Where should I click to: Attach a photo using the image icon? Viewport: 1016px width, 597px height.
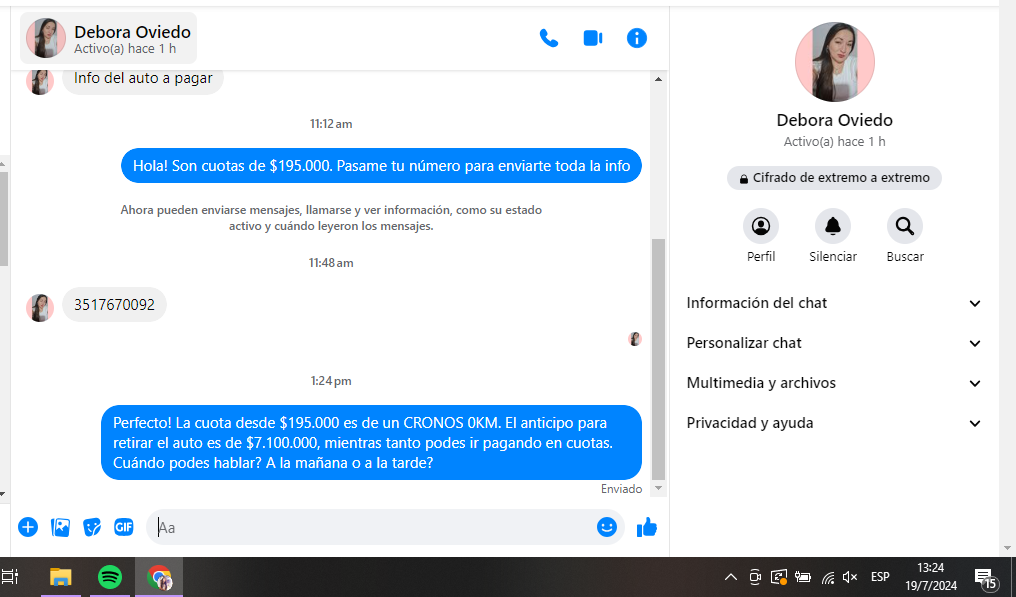[60, 527]
